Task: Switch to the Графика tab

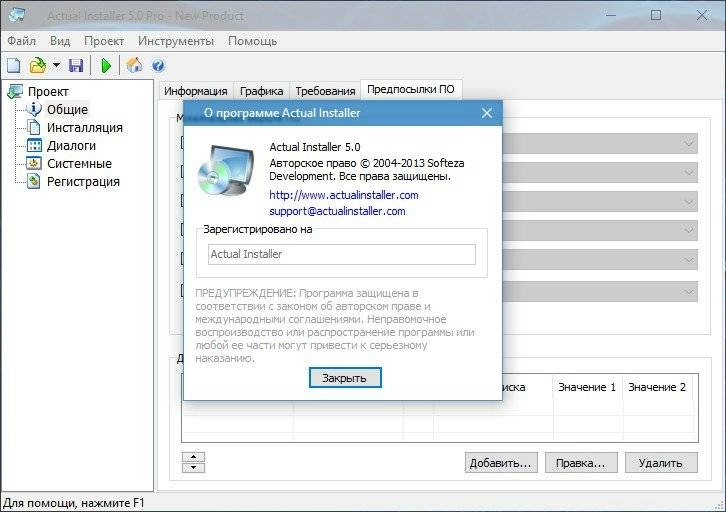Action: coord(262,91)
